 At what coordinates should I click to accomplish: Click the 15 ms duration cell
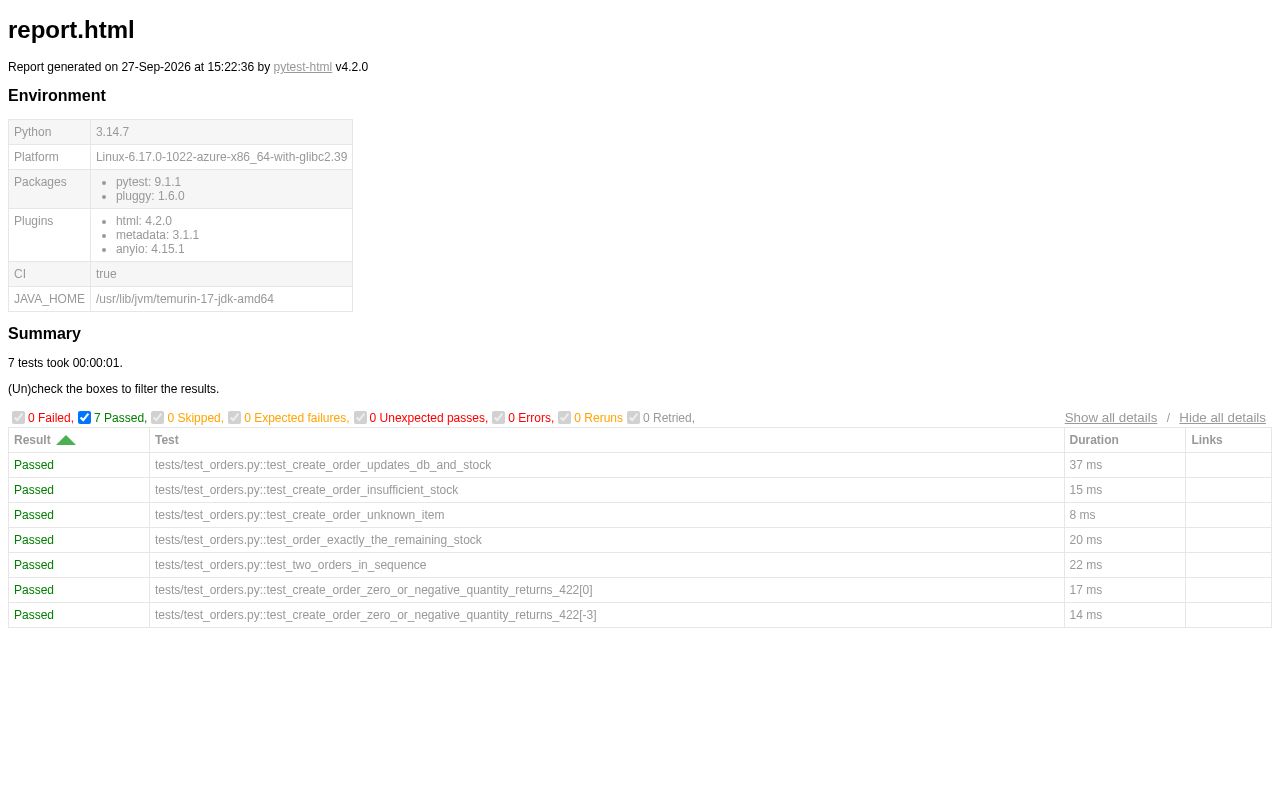click(1125, 490)
